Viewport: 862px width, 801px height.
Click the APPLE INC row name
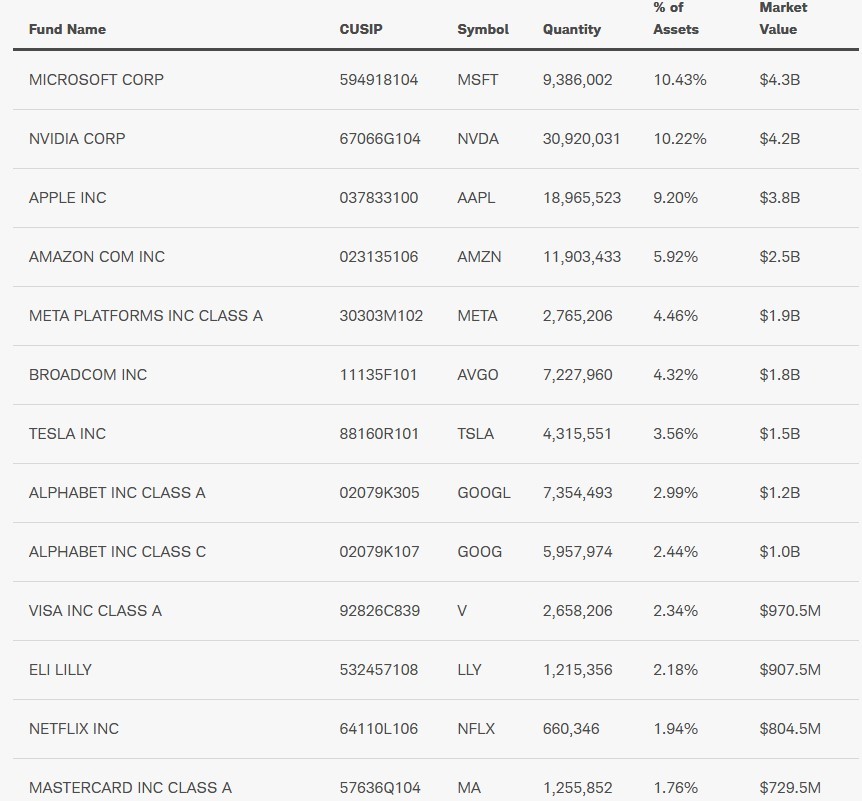point(67,197)
